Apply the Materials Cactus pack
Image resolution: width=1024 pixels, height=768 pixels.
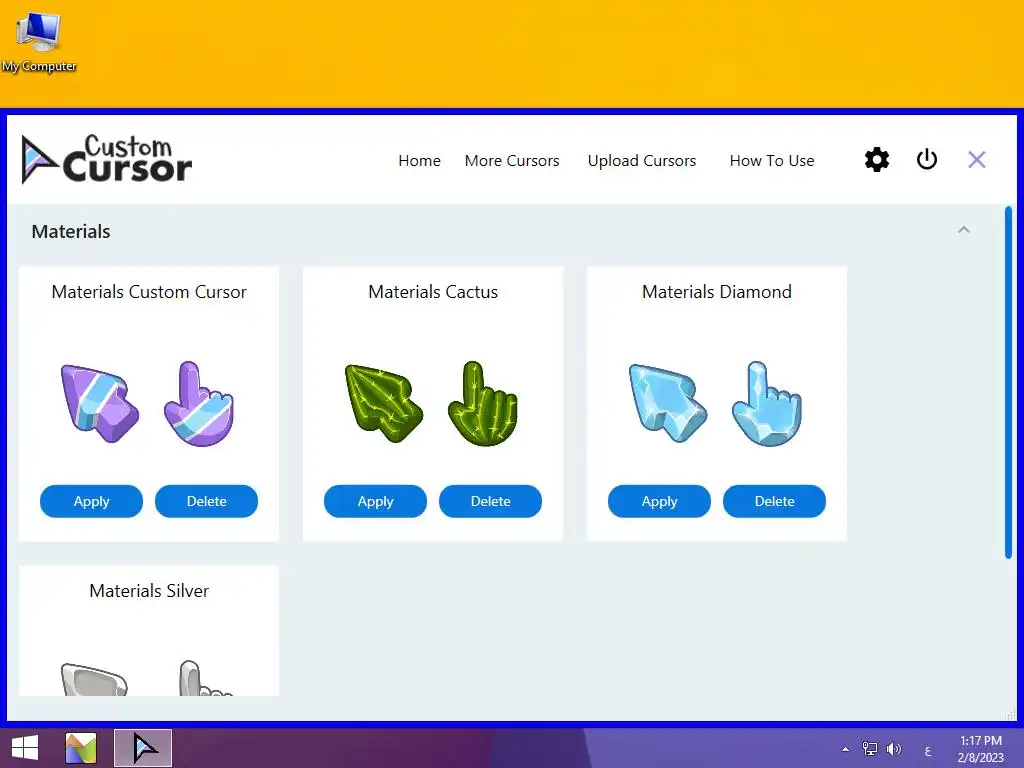click(376, 501)
